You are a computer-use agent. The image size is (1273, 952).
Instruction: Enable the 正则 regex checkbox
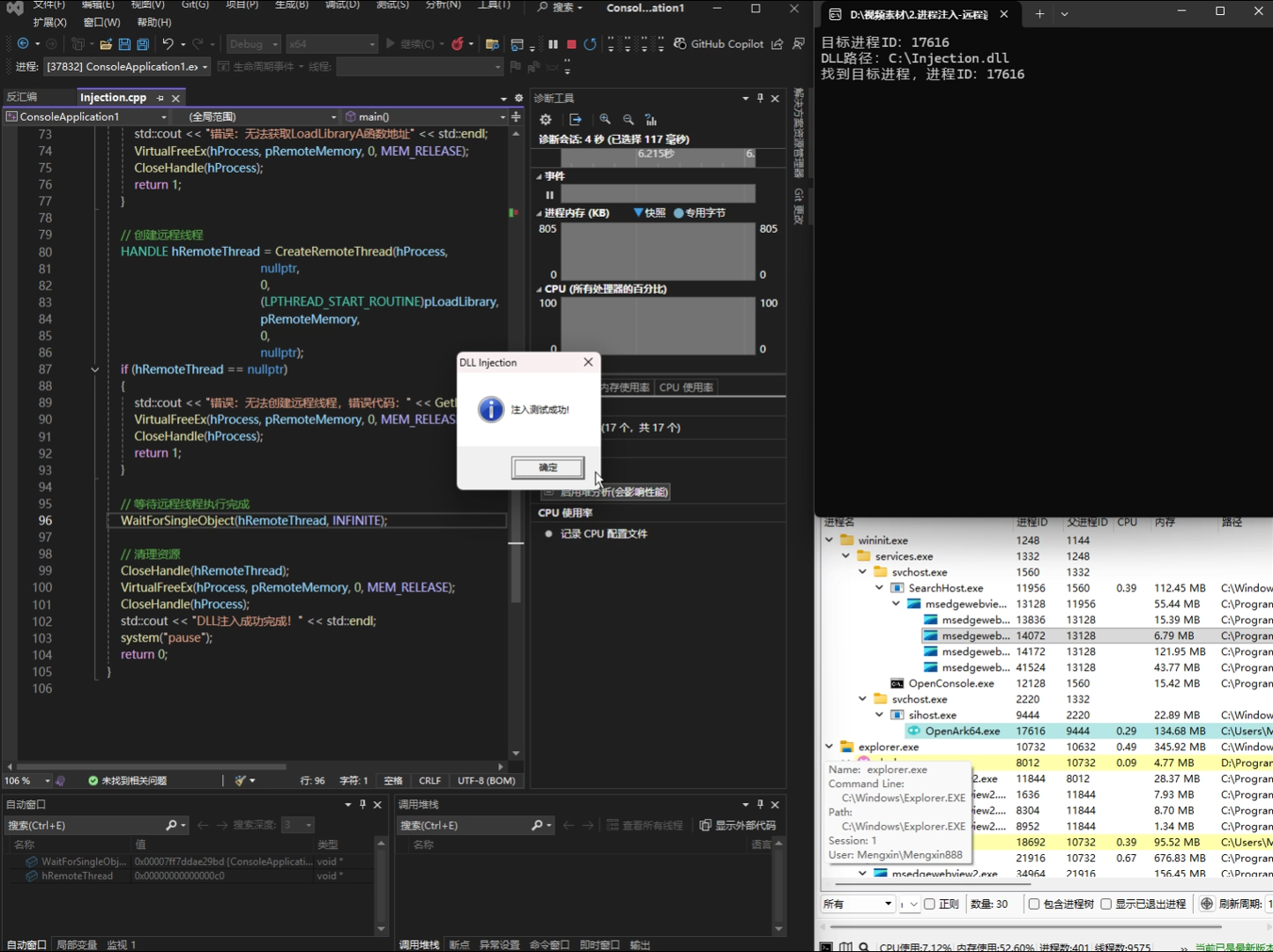(929, 904)
